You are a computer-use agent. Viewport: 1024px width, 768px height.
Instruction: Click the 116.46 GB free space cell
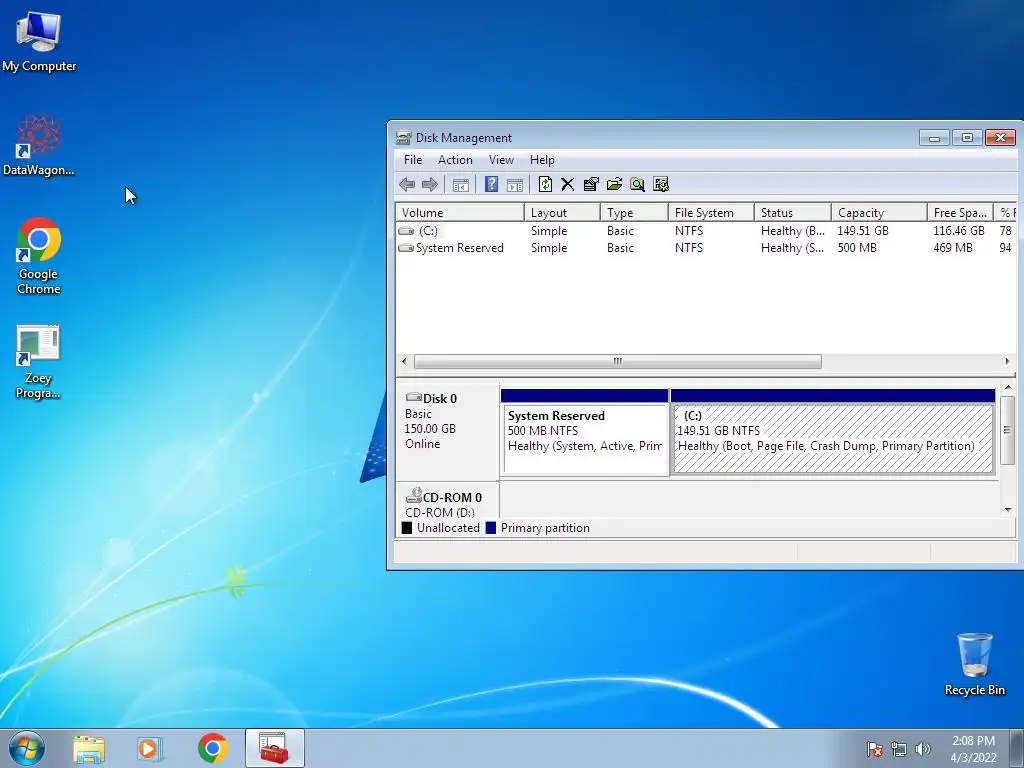[959, 231]
